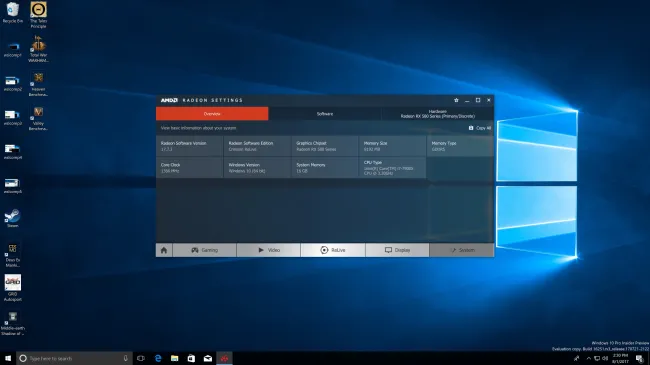Open the Windows Start menu
This screenshot has height=365, width=650.
[8, 358]
